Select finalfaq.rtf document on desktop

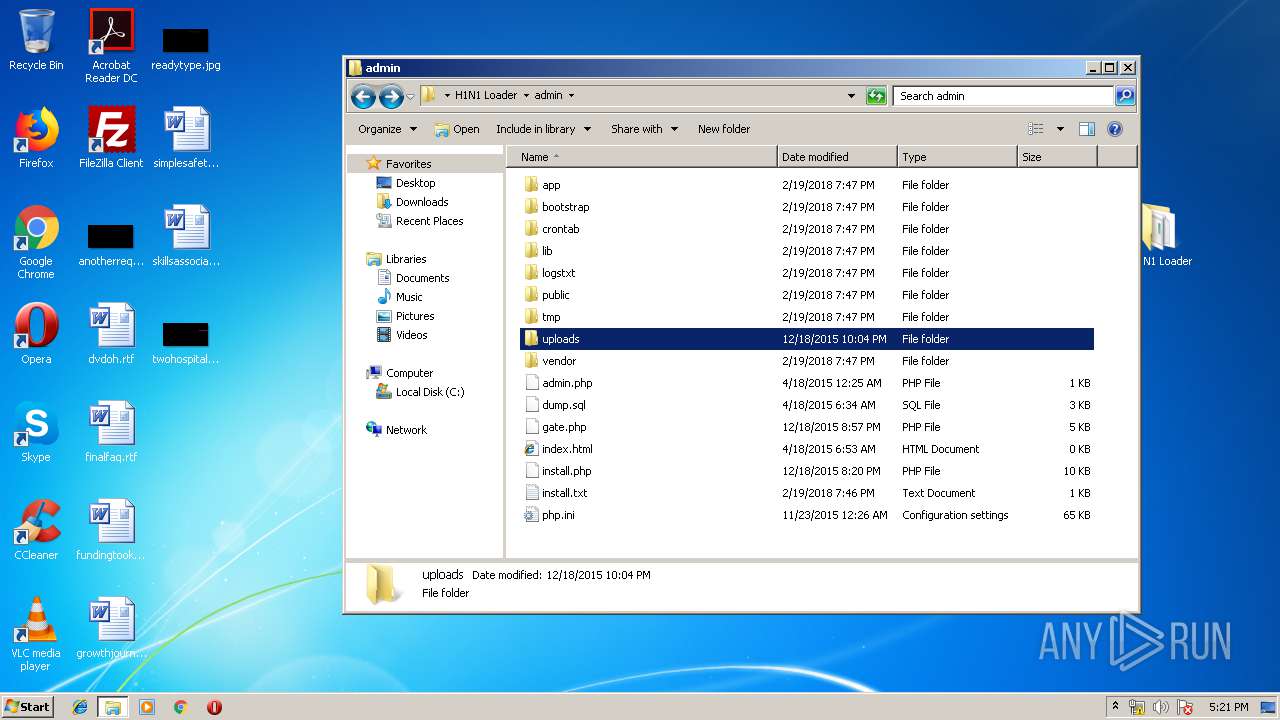coord(111,432)
